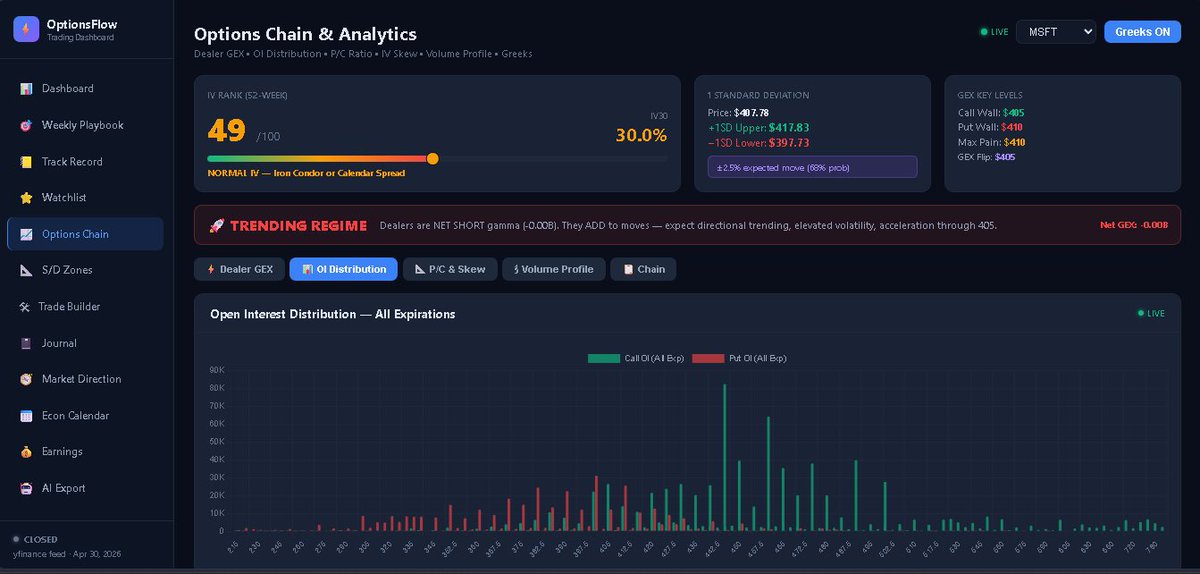Open S/D Zones from its sidebar icon

pos(26,270)
